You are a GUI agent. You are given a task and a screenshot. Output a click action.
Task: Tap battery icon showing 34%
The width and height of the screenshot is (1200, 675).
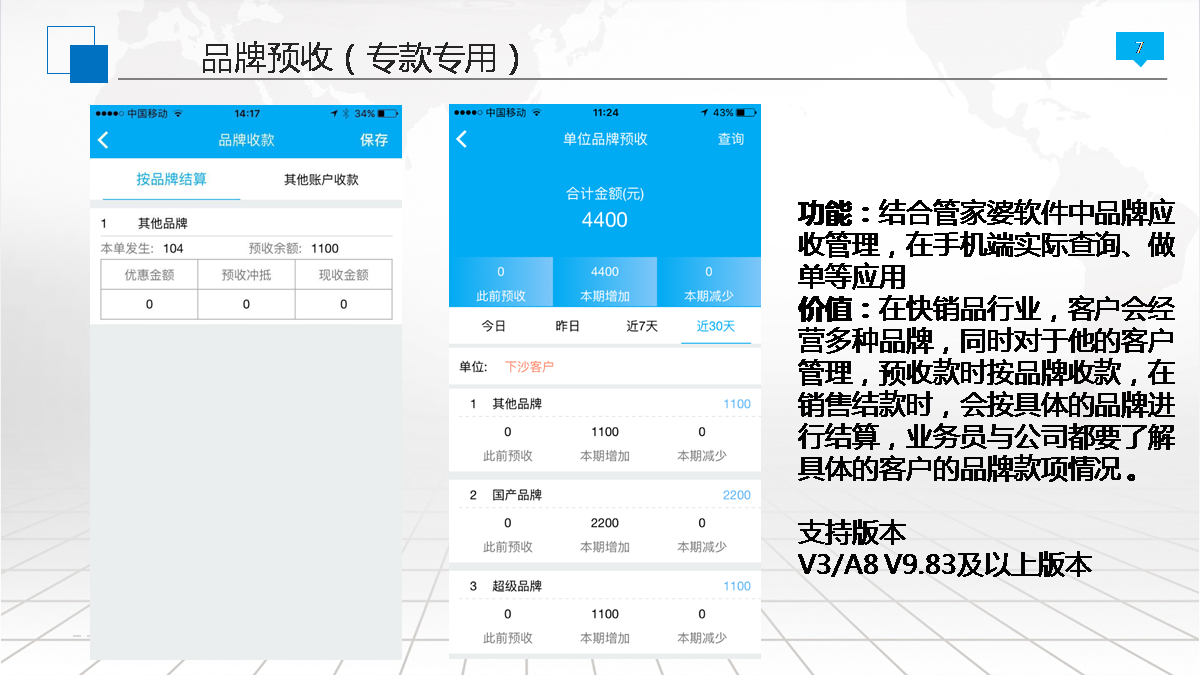(x=388, y=113)
